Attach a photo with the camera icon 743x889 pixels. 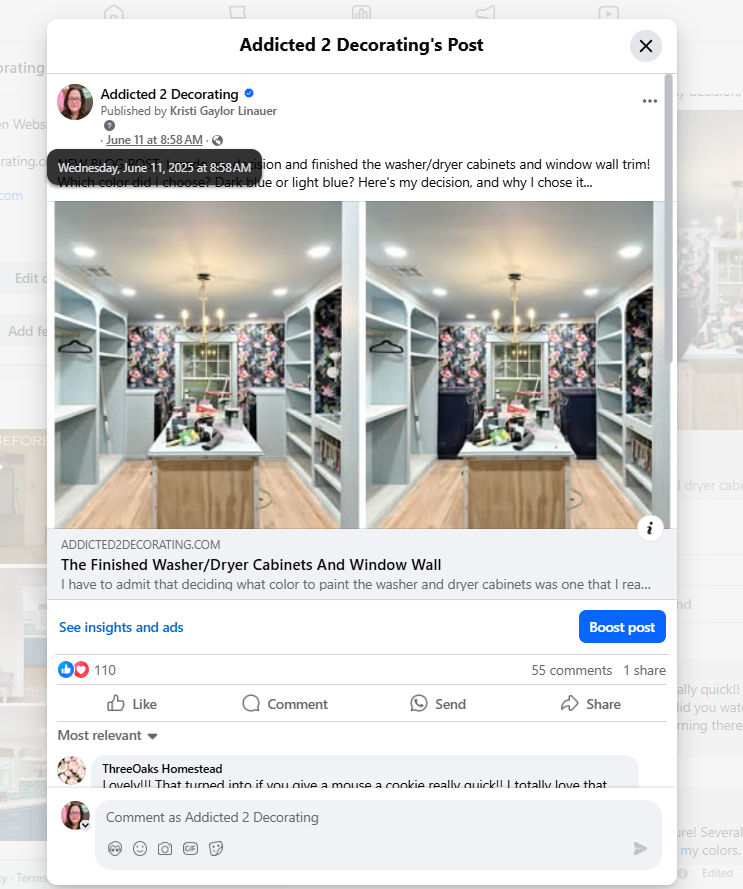[x=165, y=849]
